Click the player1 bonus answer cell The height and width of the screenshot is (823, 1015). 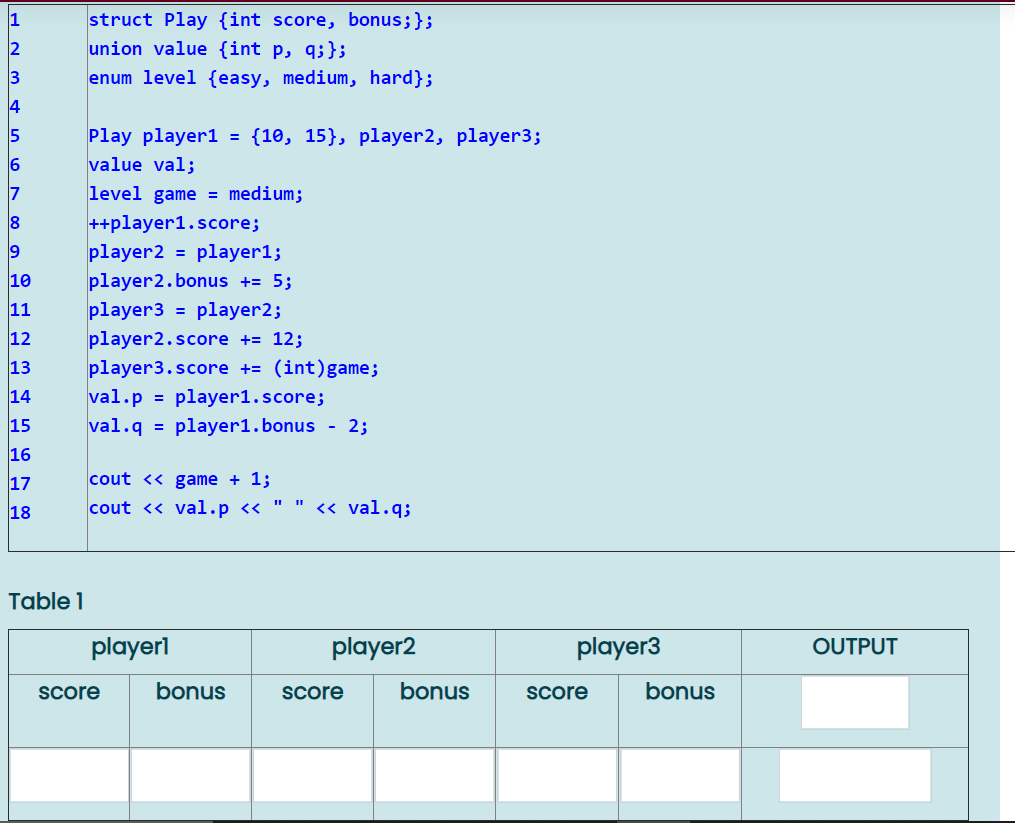pos(190,776)
